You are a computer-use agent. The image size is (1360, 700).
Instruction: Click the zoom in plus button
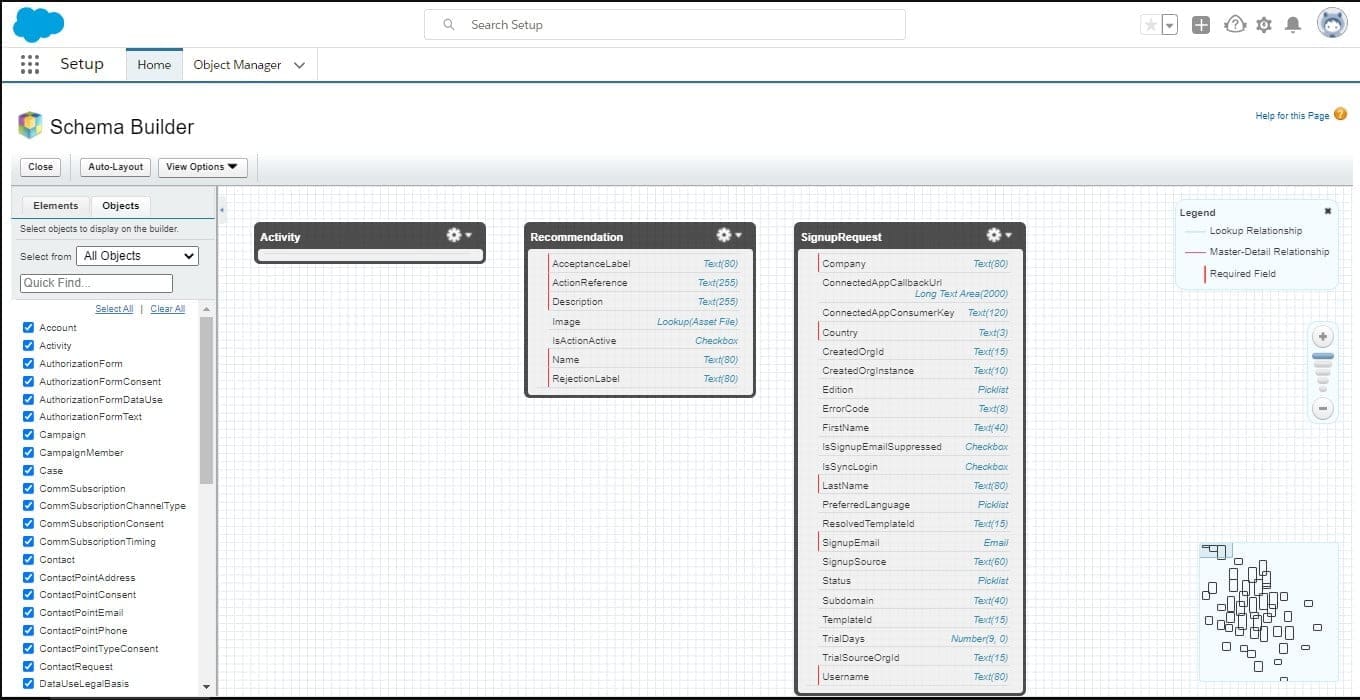(1323, 337)
